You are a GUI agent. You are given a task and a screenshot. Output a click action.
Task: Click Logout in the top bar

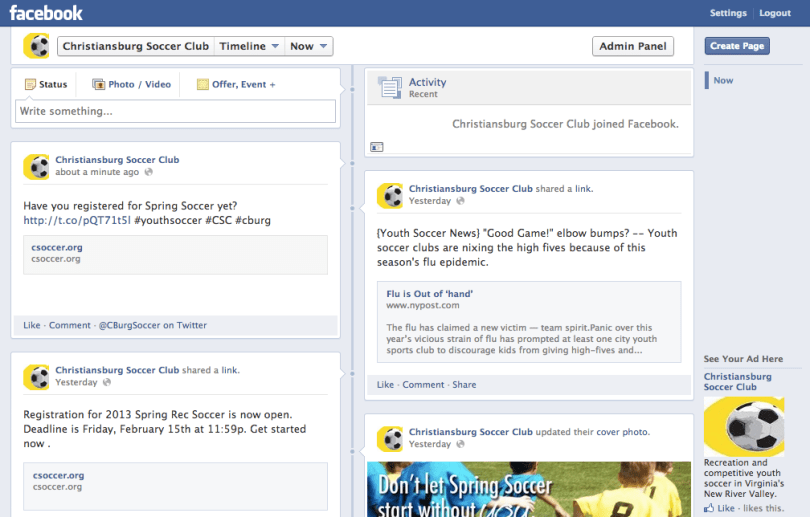(x=775, y=13)
